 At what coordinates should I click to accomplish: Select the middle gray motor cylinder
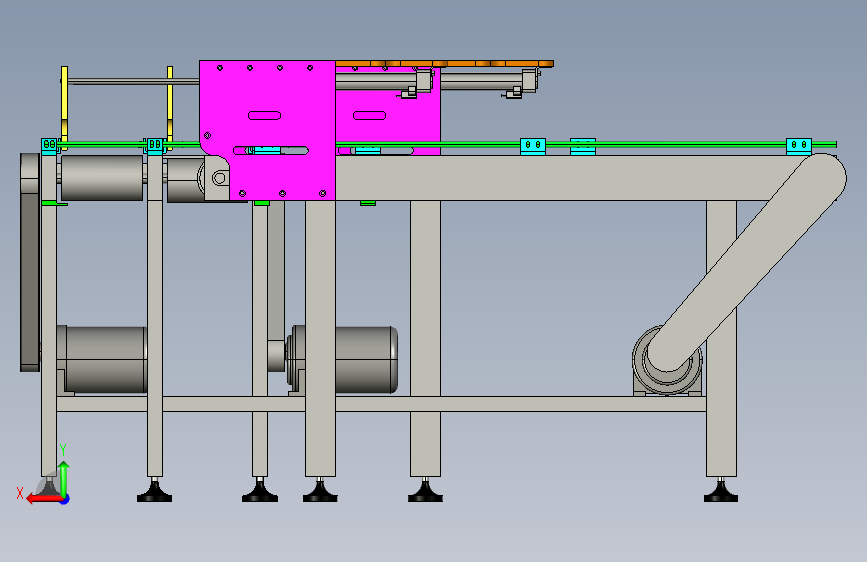click(x=365, y=360)
